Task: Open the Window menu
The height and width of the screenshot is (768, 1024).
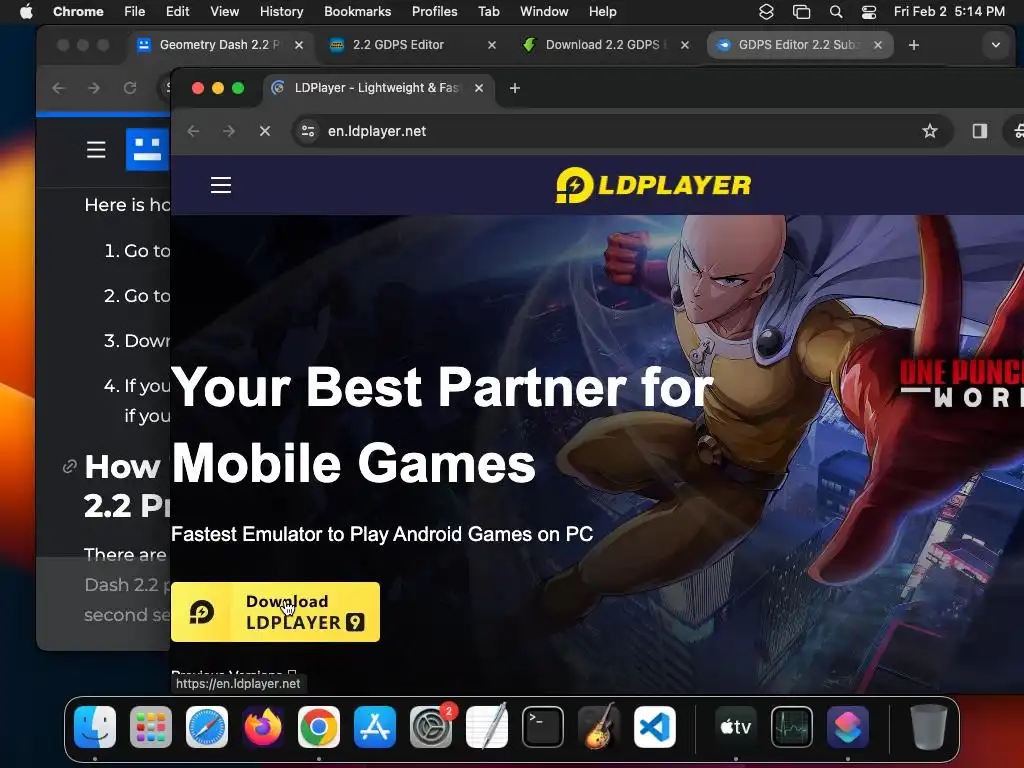Action: pyautogui.click(x=544, y=12)
